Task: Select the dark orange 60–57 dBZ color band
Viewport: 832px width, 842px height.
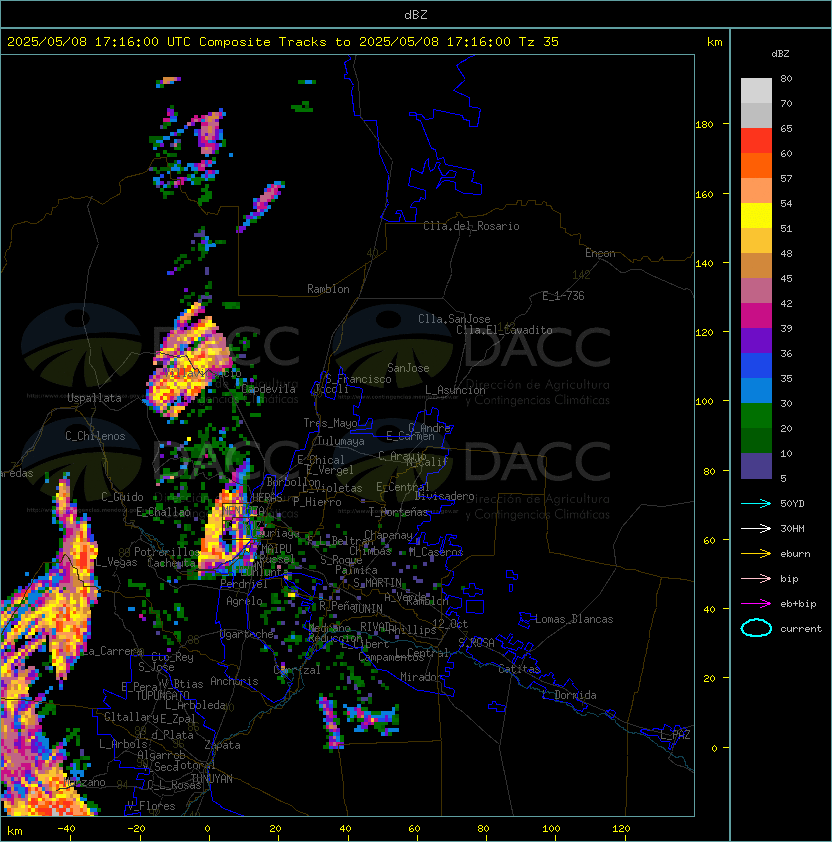Action: tap(756, 166)
